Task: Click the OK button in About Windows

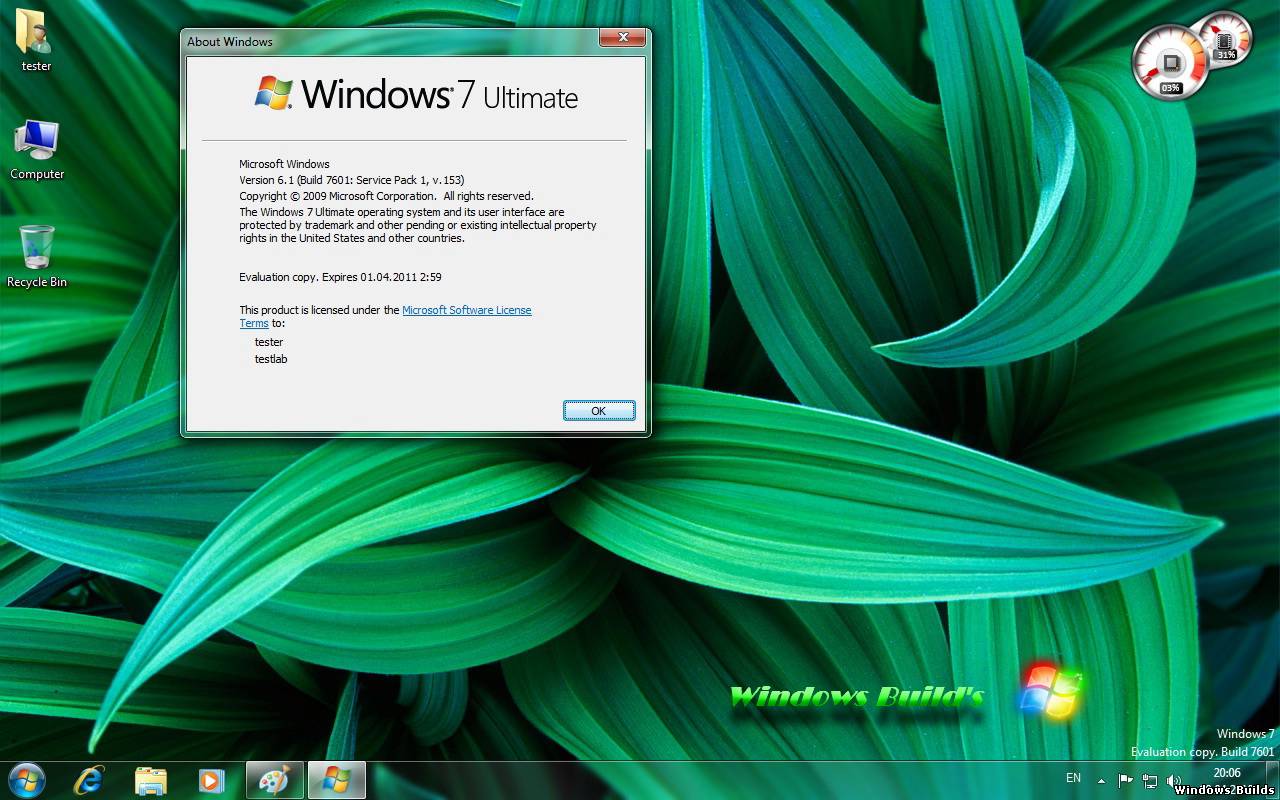Action: [599, 411]
